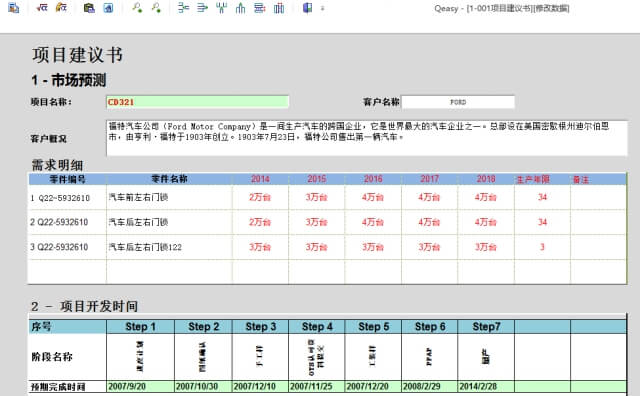The width and height of the screenshot is (640, 396).
Task: Click part number cell 3 Q22-5932610
Action: pos(67,247)
